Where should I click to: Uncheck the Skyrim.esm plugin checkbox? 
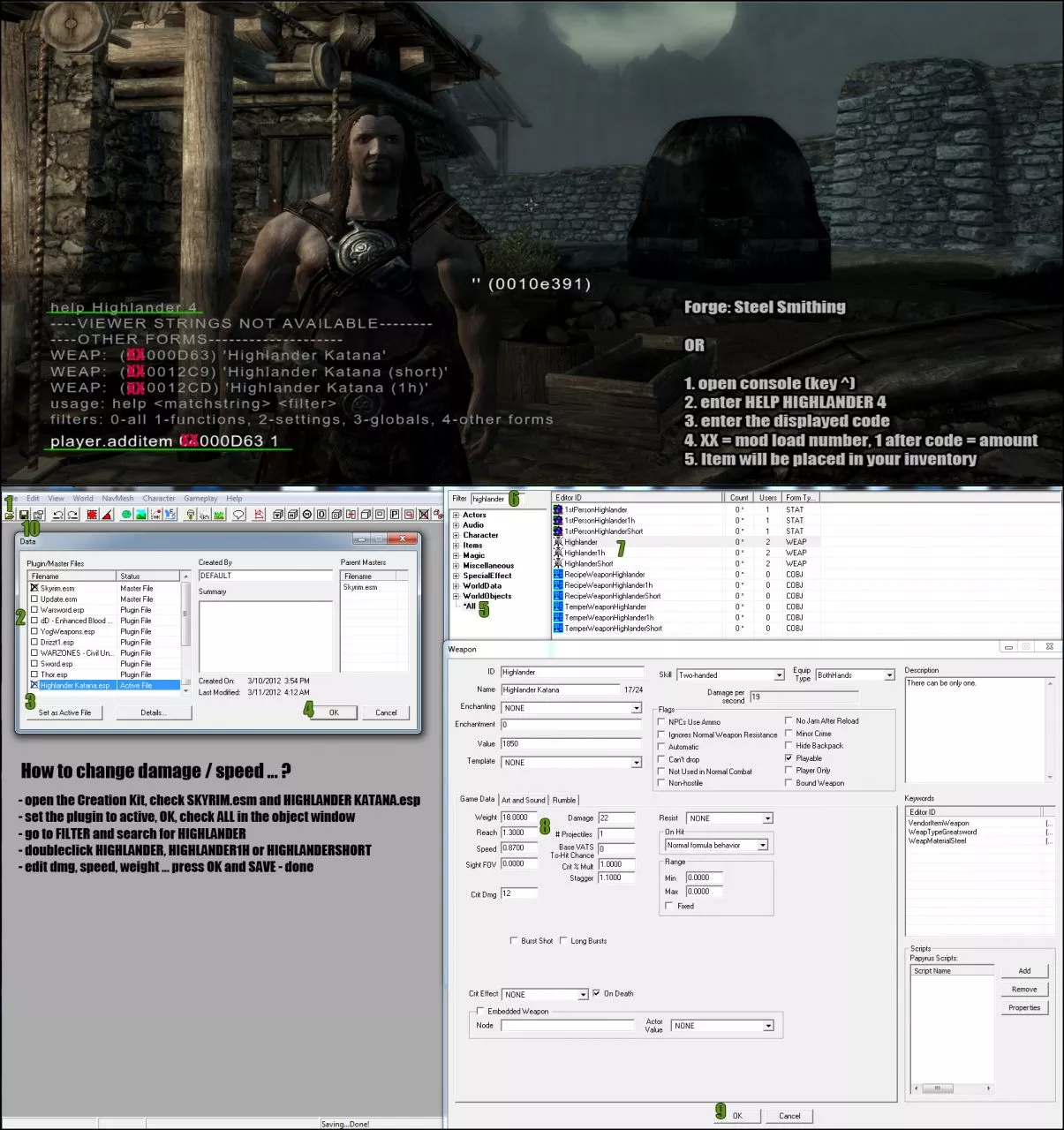(x=34, y=588)
